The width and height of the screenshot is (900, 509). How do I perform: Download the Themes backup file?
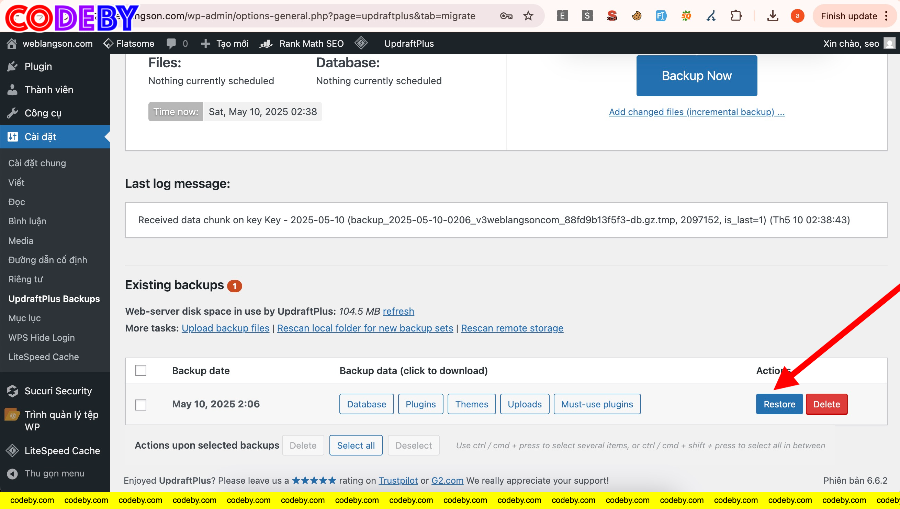click(x=472, y=404)
